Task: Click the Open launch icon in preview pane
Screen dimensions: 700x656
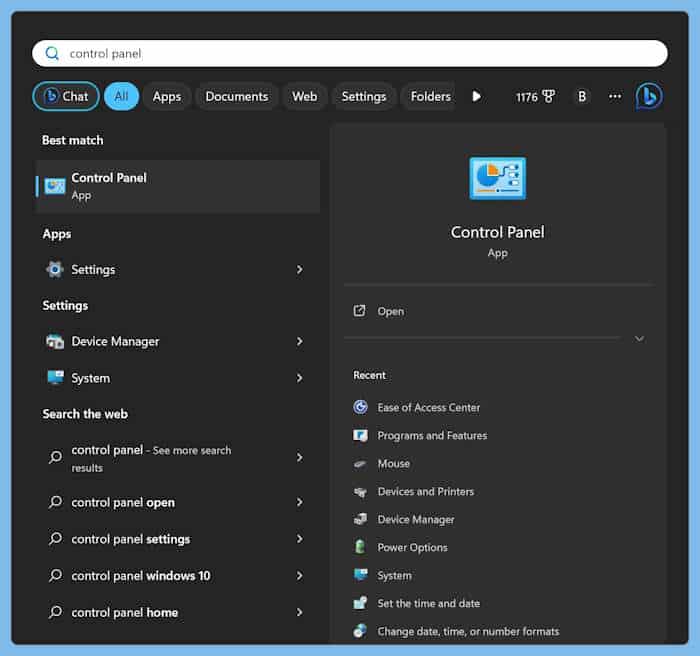Action: pos(359,311)
